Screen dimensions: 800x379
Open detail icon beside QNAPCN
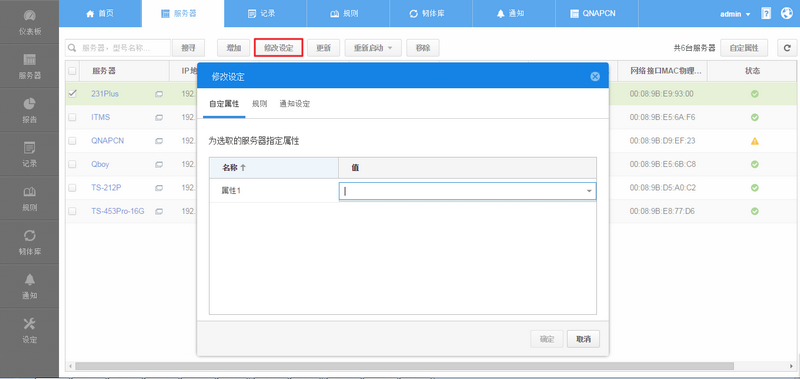tap(159, 141)
